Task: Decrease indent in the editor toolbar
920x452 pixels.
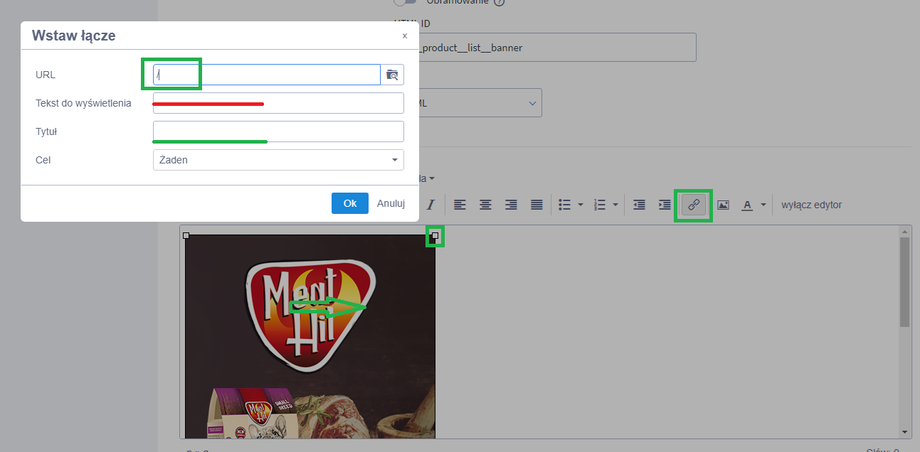Action: (639, 205)
